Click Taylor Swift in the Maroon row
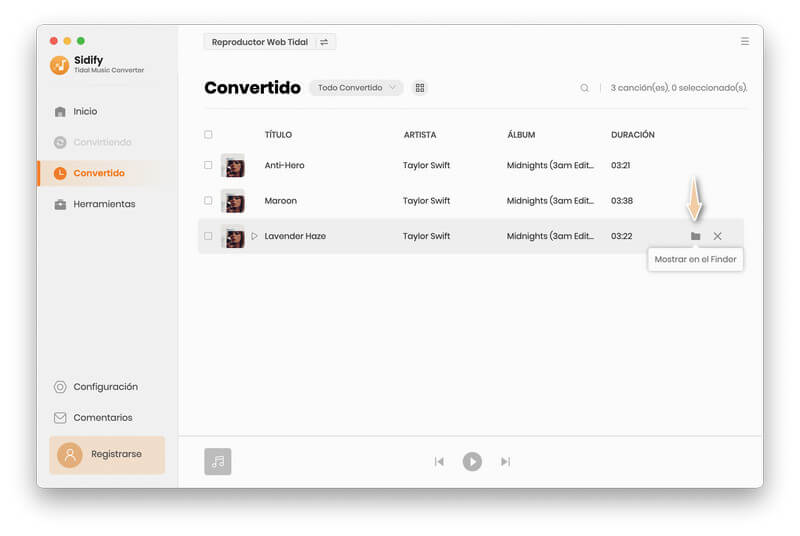Screen dimensions: 800x536 427,201
